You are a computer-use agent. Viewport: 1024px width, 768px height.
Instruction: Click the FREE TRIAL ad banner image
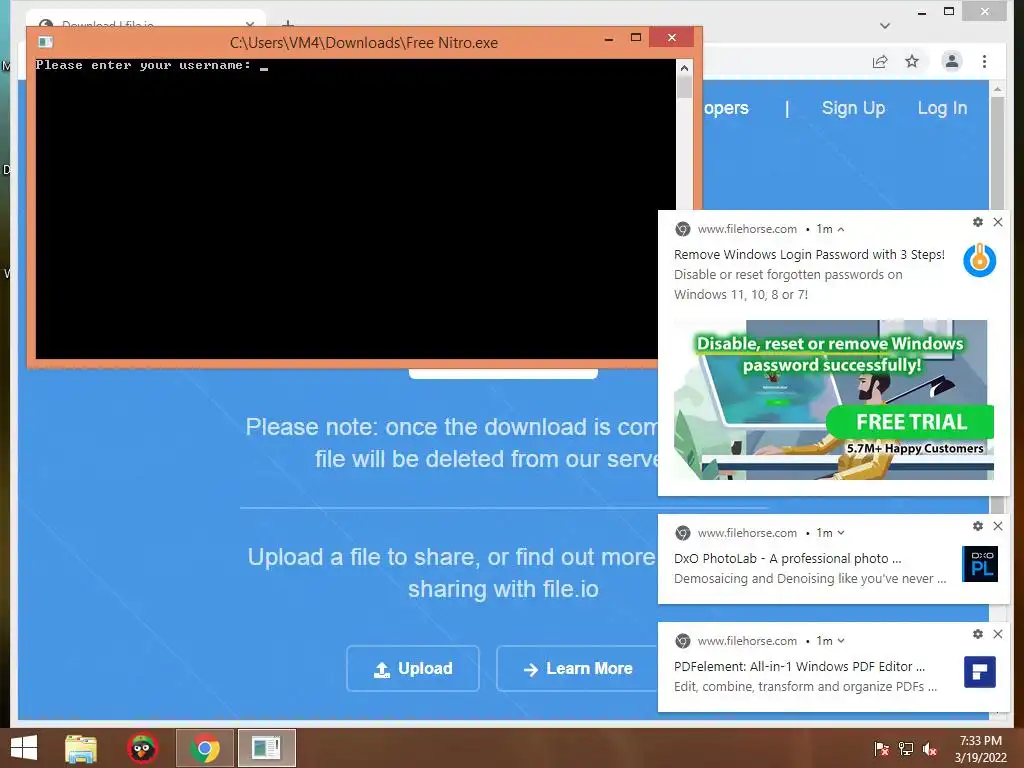click(x=833, y=400)
